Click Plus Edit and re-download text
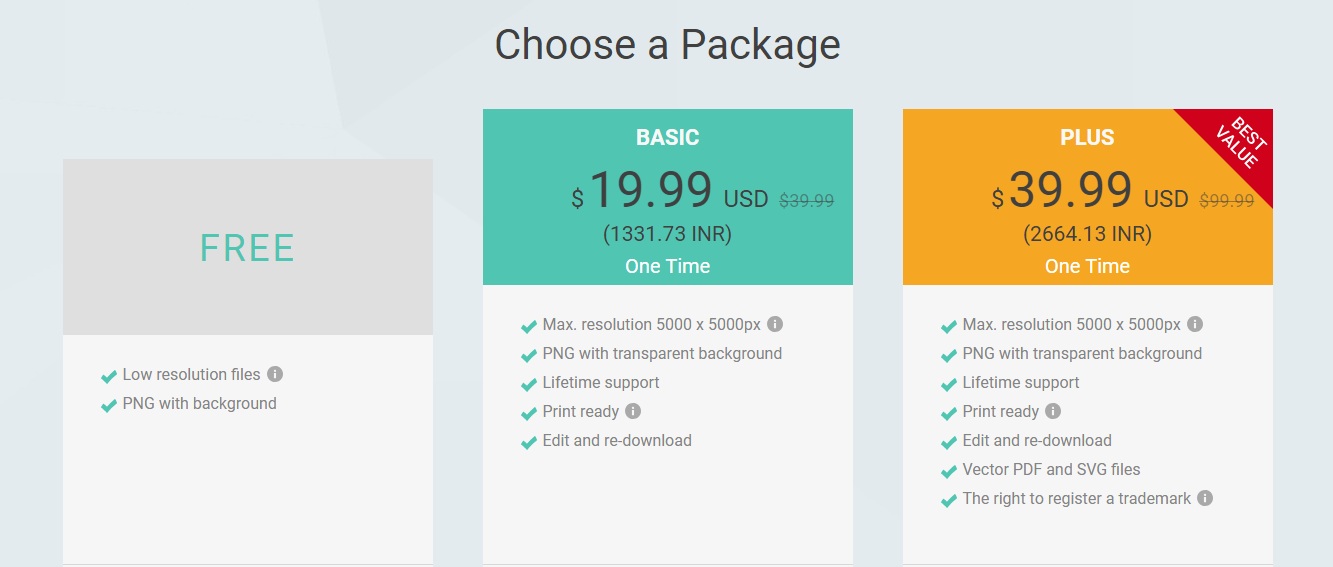This screenshot has height=567, width=1333. (x=1037, y=440)
